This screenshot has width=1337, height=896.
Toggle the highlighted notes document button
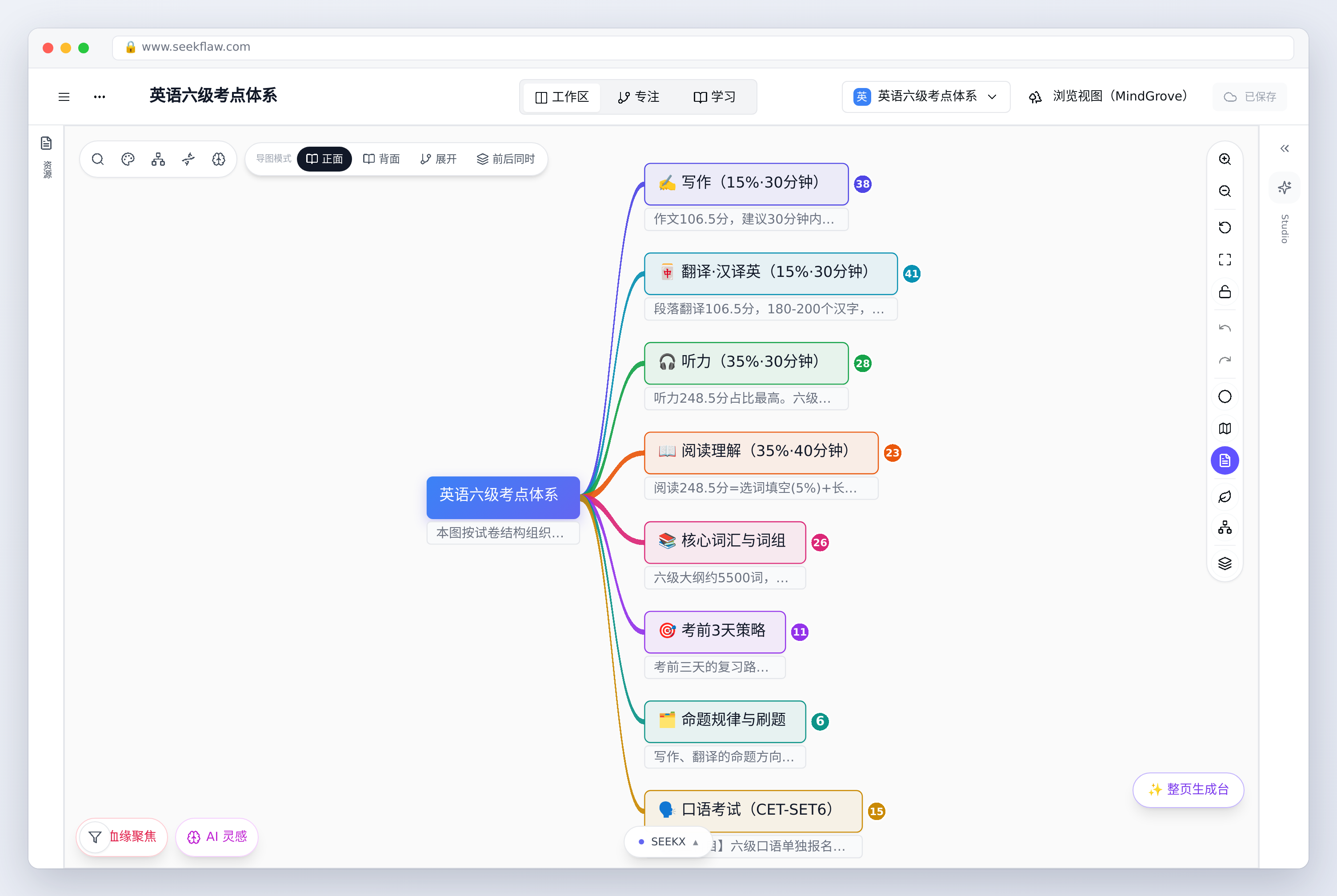(x=1225, y=460)
